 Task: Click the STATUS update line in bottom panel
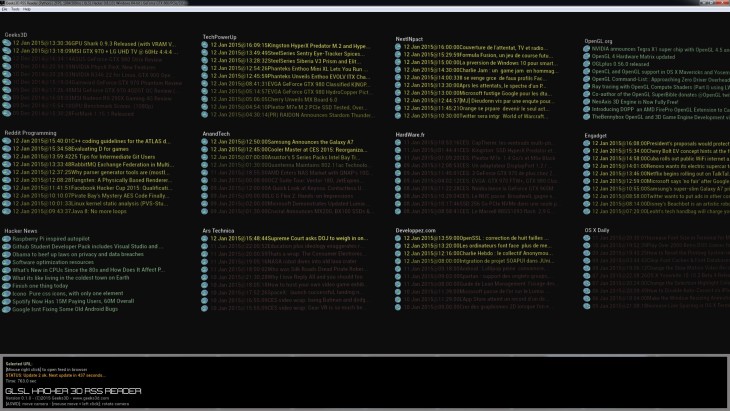click(x=55, y=375)
